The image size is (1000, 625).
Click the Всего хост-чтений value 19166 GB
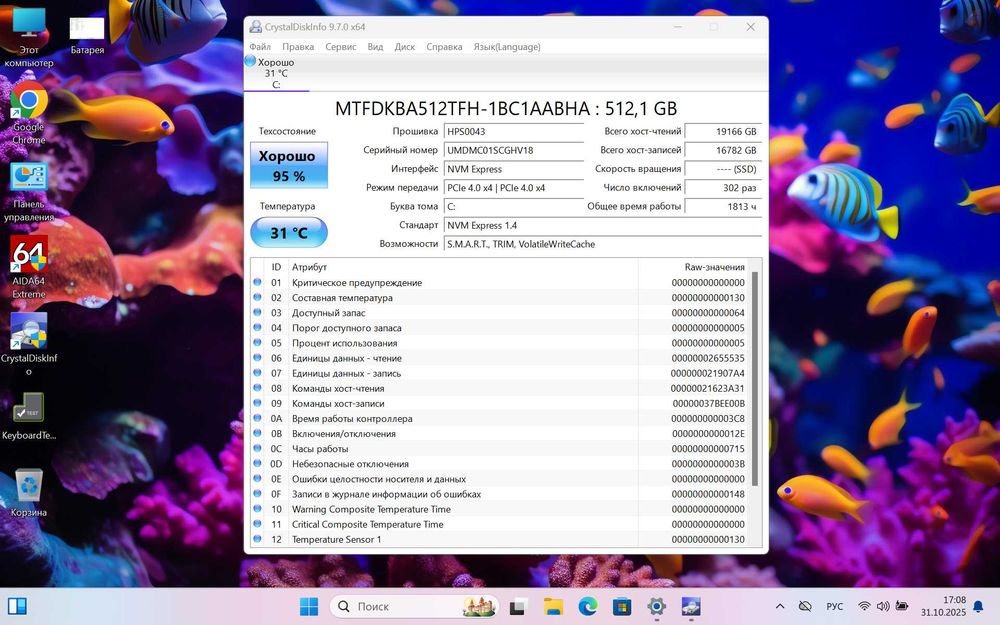[x=723, y=131]
